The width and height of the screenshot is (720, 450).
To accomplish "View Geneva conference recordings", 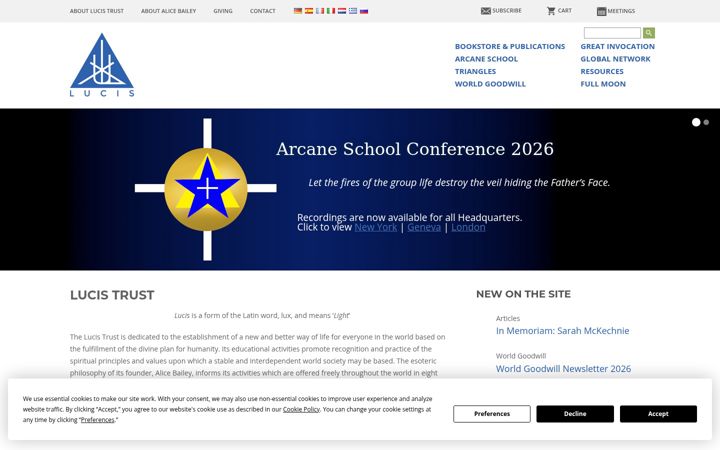I will [x=424, y=227].
